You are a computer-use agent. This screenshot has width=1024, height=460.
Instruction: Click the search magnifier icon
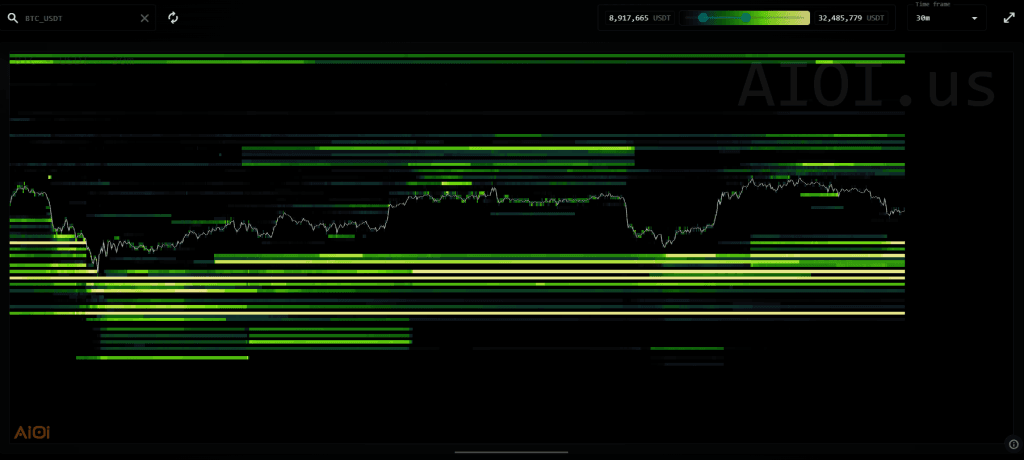click(14, 18)
